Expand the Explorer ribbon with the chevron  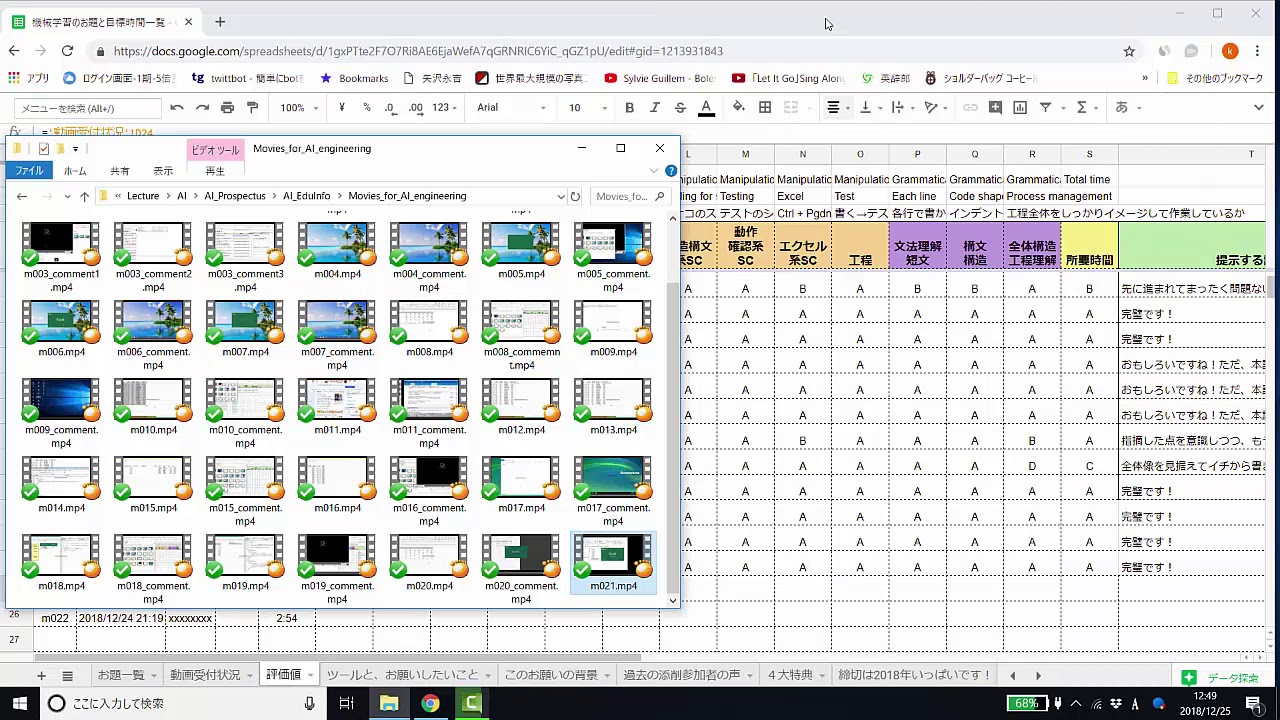[x=654, y=171]
